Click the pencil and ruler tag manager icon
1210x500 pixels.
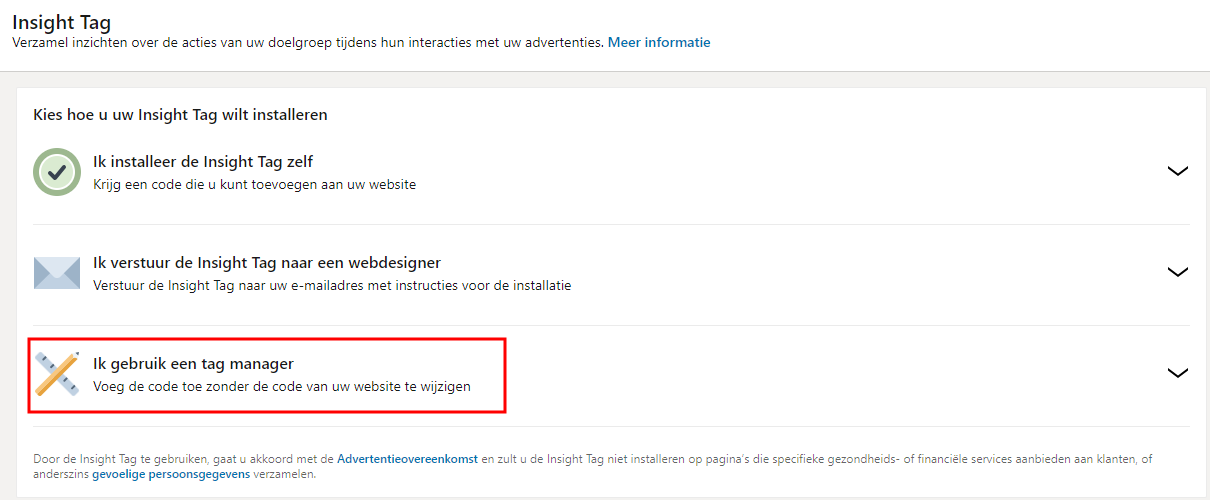pyautogui.click(x=57, y=374)
